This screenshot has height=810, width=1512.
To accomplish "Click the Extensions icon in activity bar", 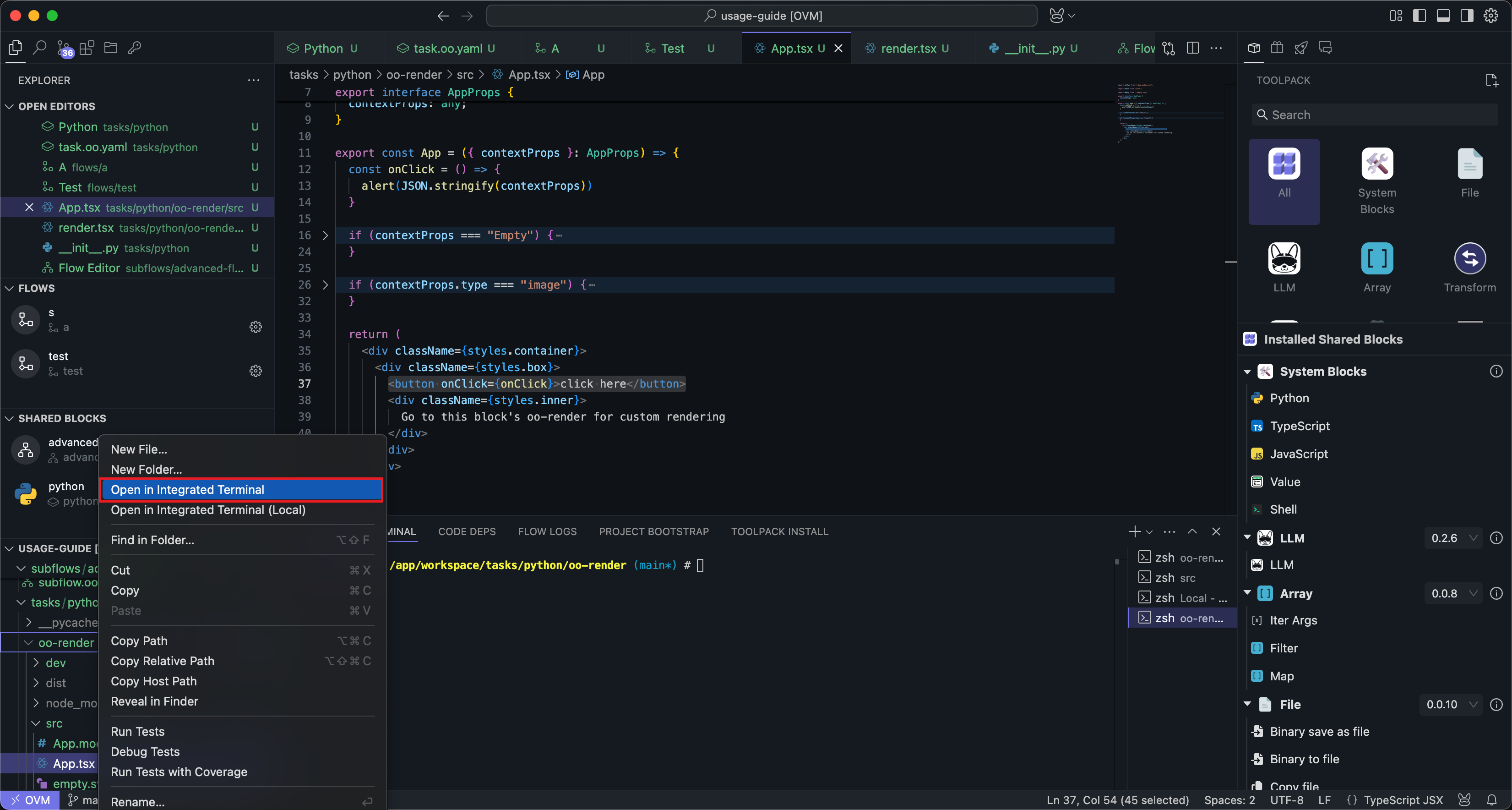I will click(x=87, y=48).
